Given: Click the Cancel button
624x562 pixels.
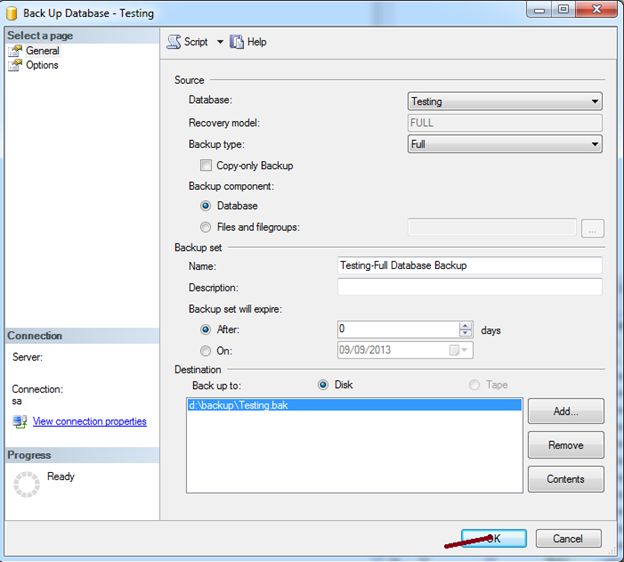Looking at the screenshot, I should coord(568,539).
